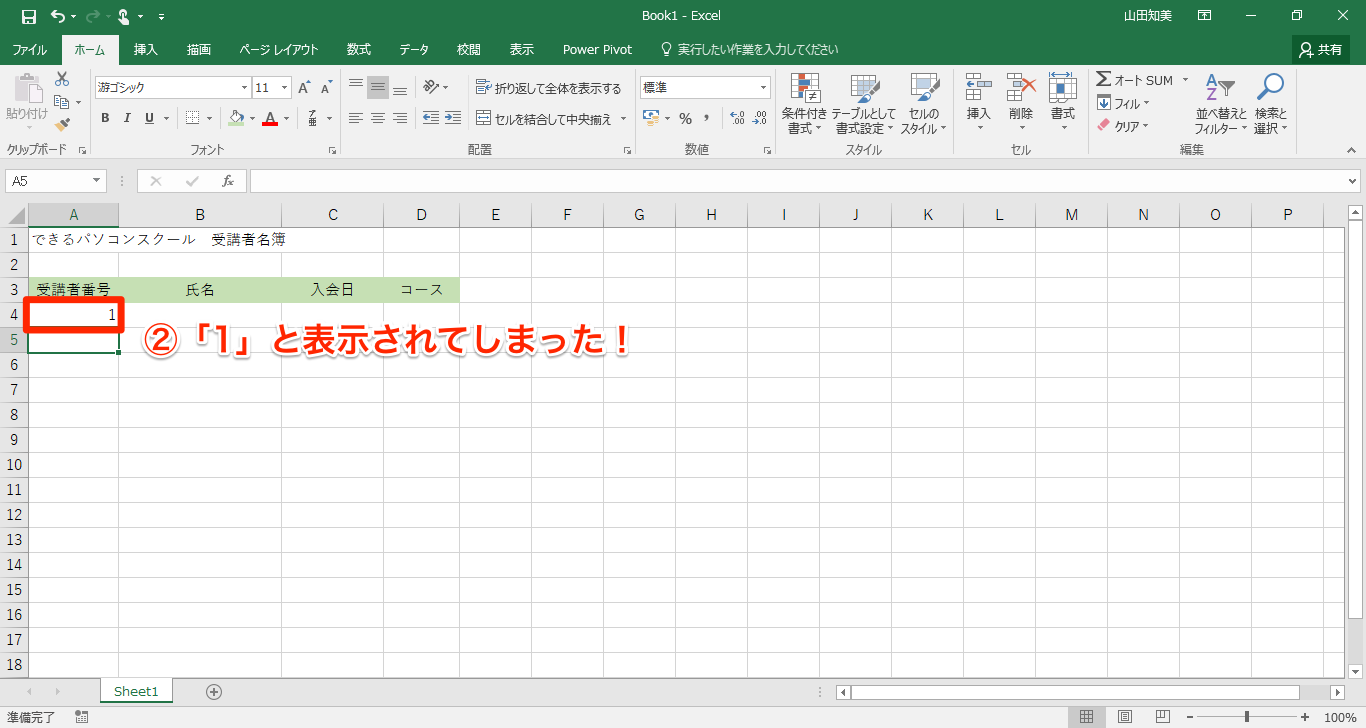1366x728 pixels.
Task: Open the font size dropdown
Action: tap(285, 88)
